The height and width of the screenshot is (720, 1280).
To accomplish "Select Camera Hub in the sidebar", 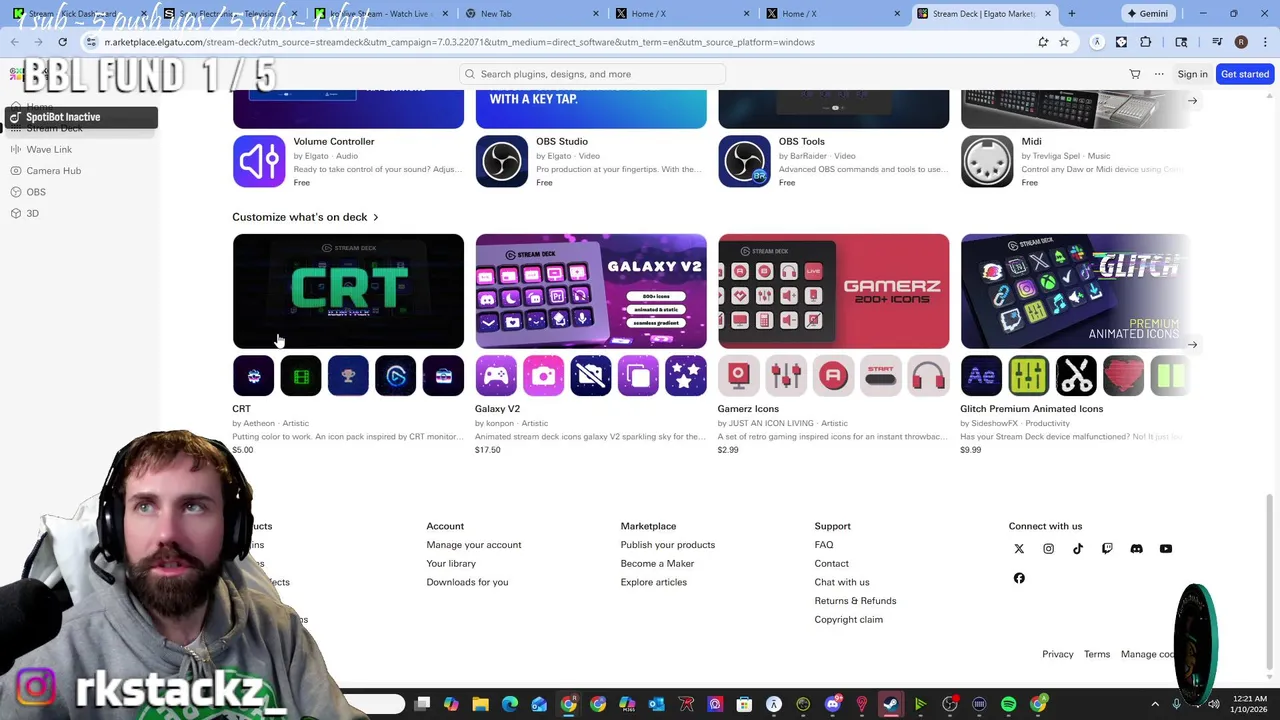I will pos(53,171).
